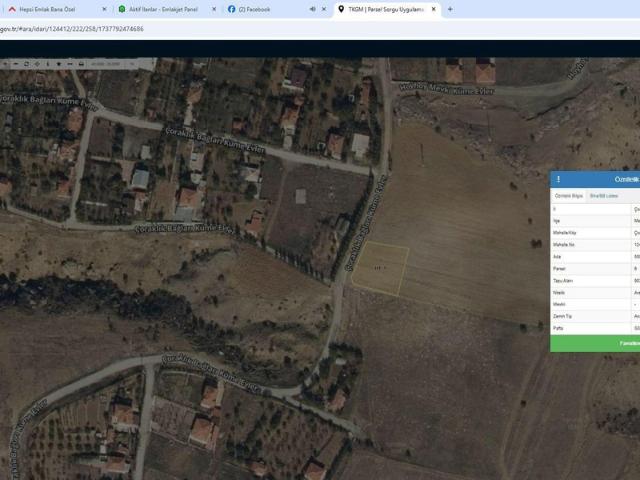Click the Zemin Tip row label

pos(562,316)
